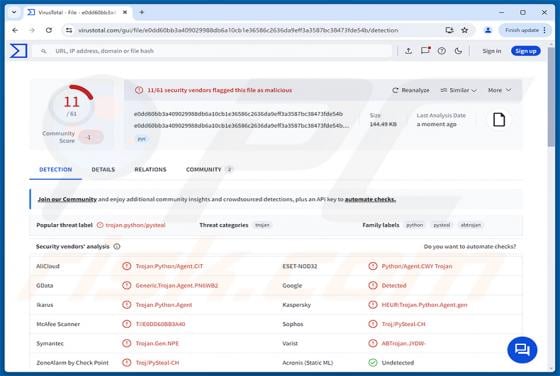Viewport: 560px width, 376px height.
Task: Click the VirusTotal logo icon
Action: click(19, 51)
